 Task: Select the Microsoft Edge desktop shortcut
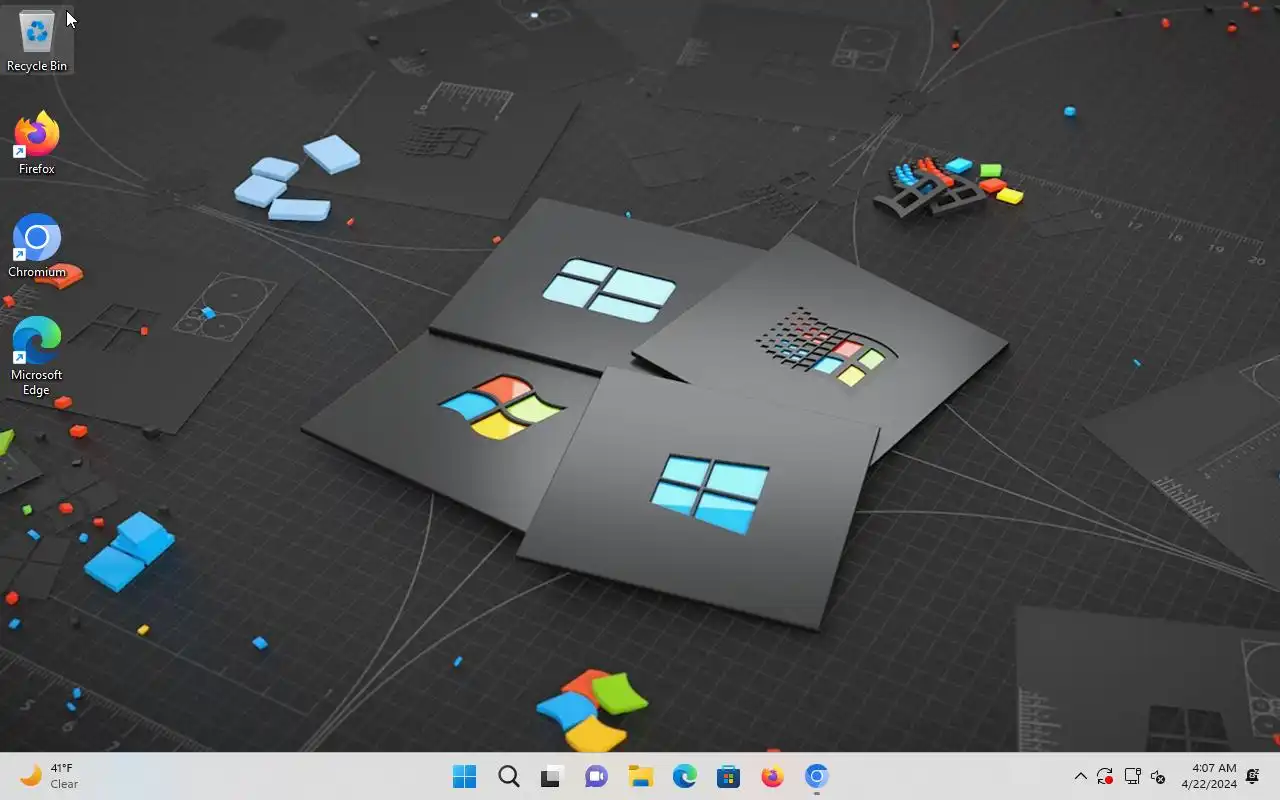click(x=37, y=357)
